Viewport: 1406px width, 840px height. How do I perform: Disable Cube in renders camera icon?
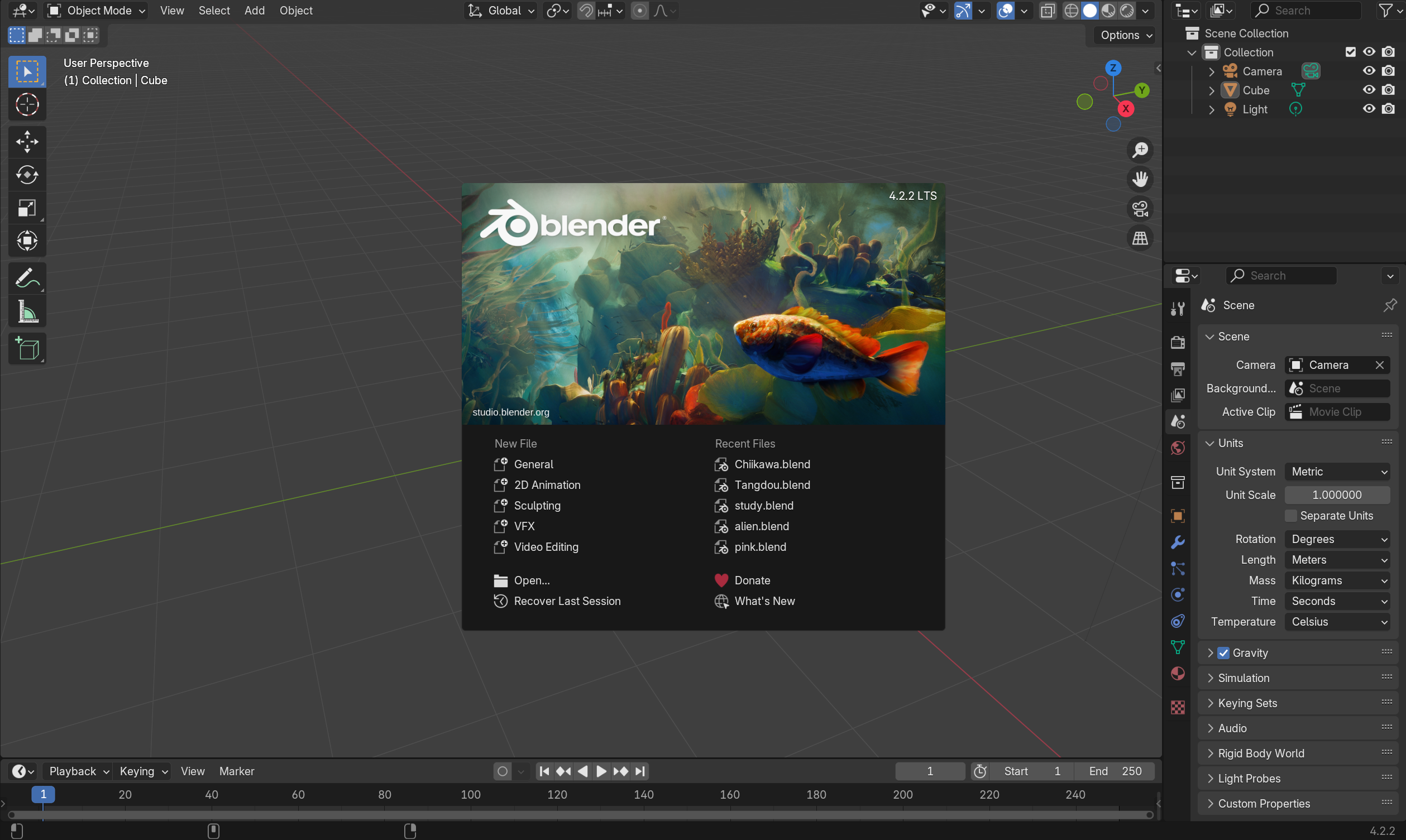(x=1388, y=90)
